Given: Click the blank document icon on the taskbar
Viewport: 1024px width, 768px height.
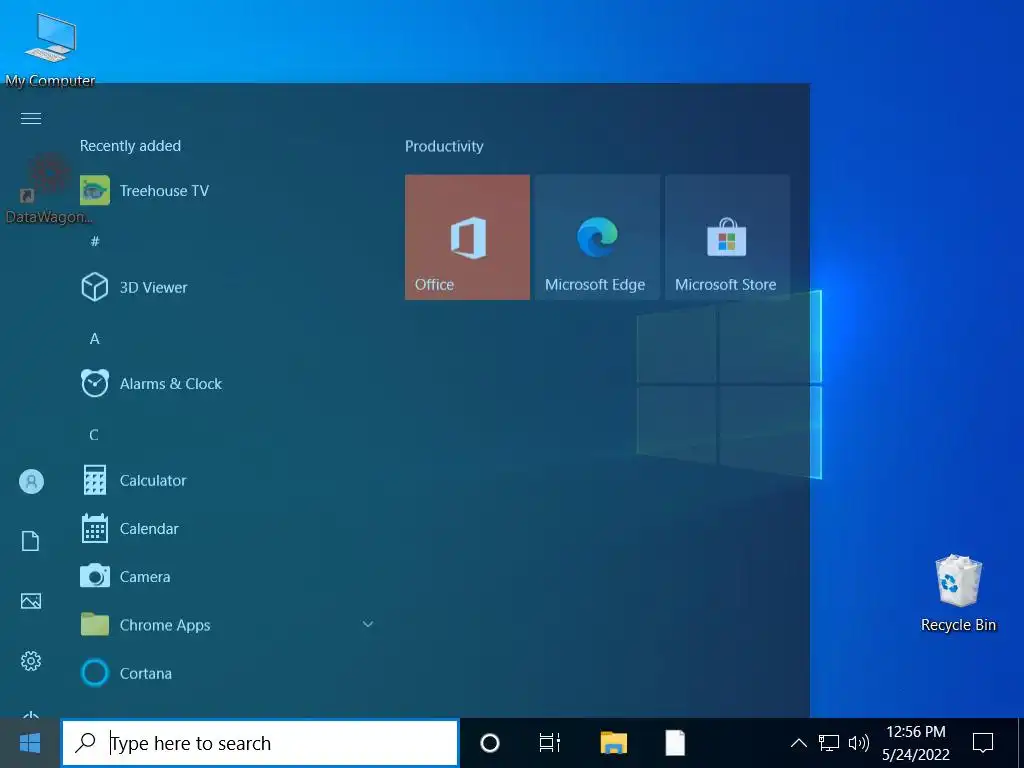Looking at the screenshot, I should point(675,743).
